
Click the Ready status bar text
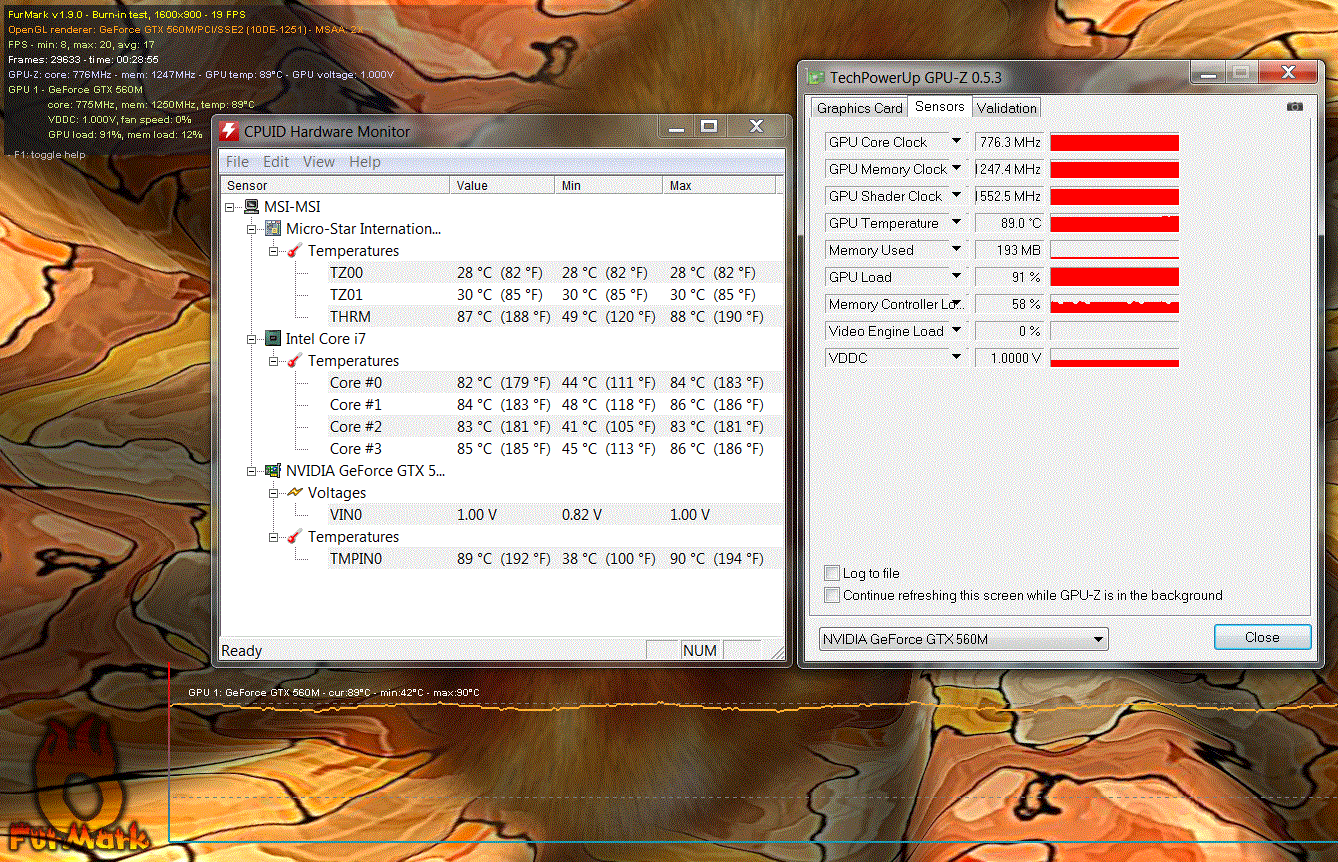click(241, 650)
